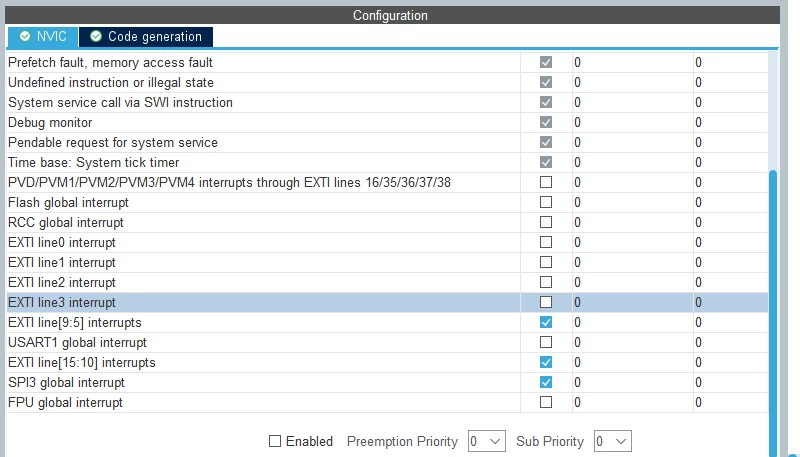800x457 pixels.
Task: Open the Code generation tab
Action: (146, 37)
